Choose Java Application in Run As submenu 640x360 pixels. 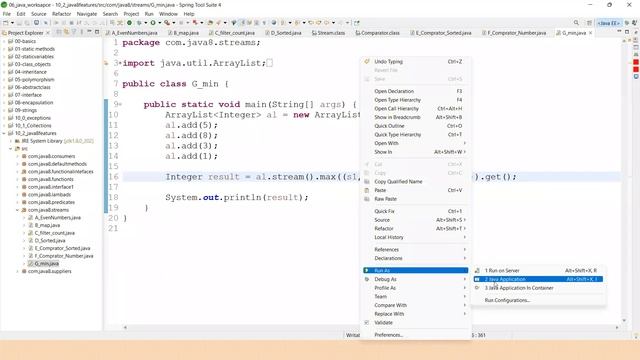coord(538,279)
